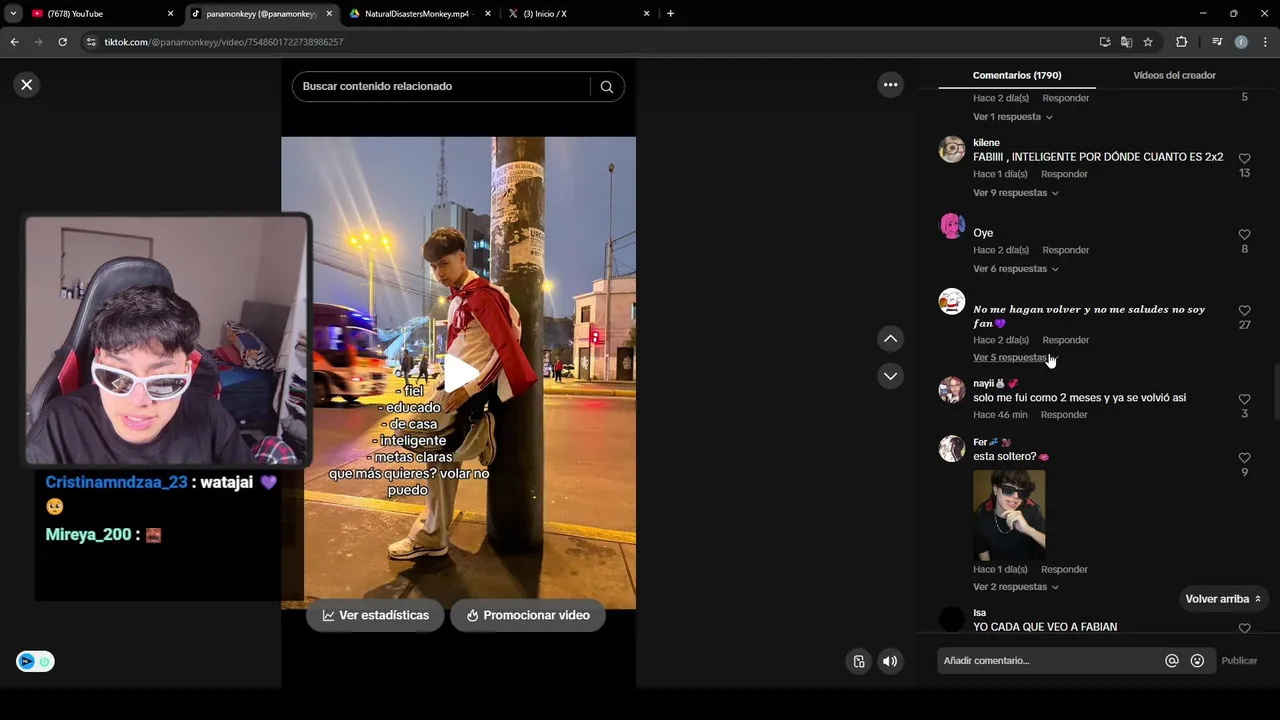
Task: Click 'Promocionar video' button
Action: click(527, 615)
